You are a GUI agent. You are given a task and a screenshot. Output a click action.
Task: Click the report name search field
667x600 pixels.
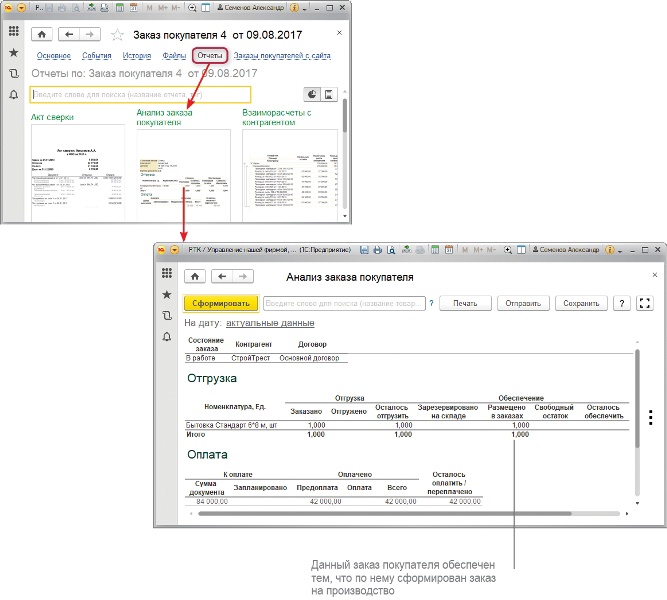coord(138,94)
